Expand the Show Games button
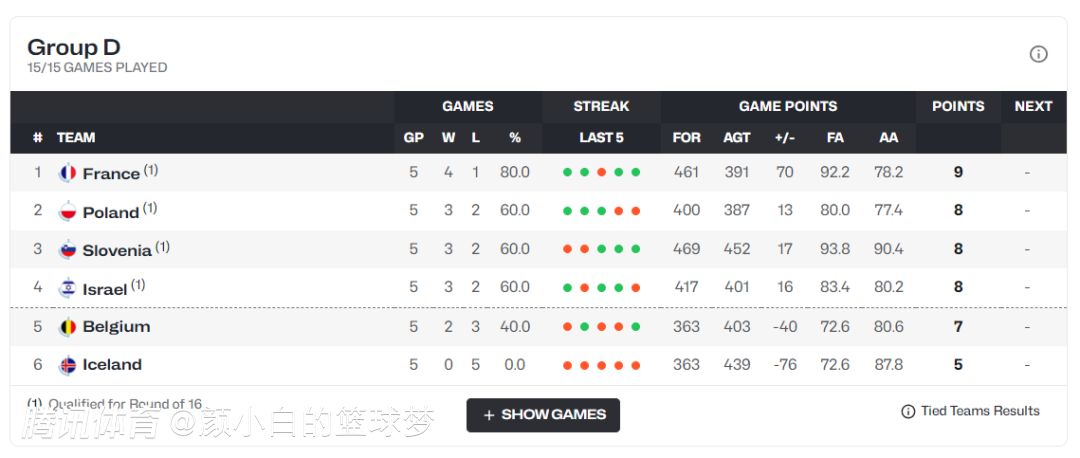This screenshot has height=458, width=1080. click(543, 415)
